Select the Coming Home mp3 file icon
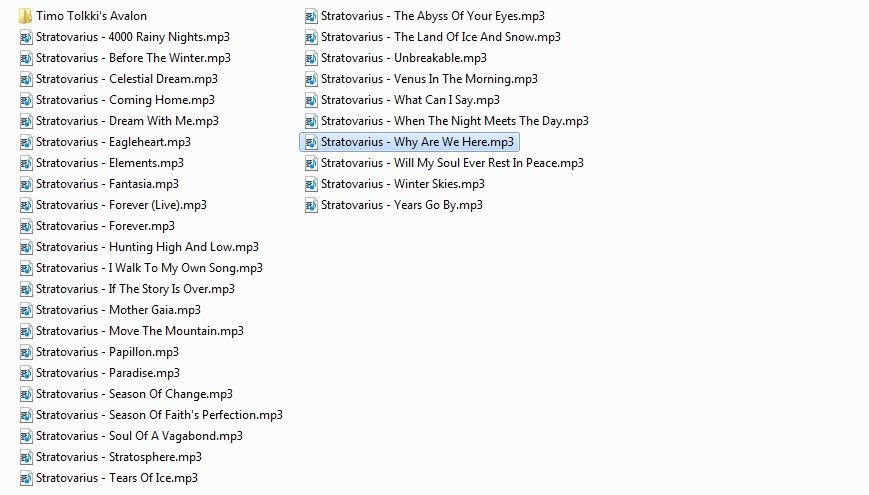Screen dimensions: 869x495 tap(26, 100)
